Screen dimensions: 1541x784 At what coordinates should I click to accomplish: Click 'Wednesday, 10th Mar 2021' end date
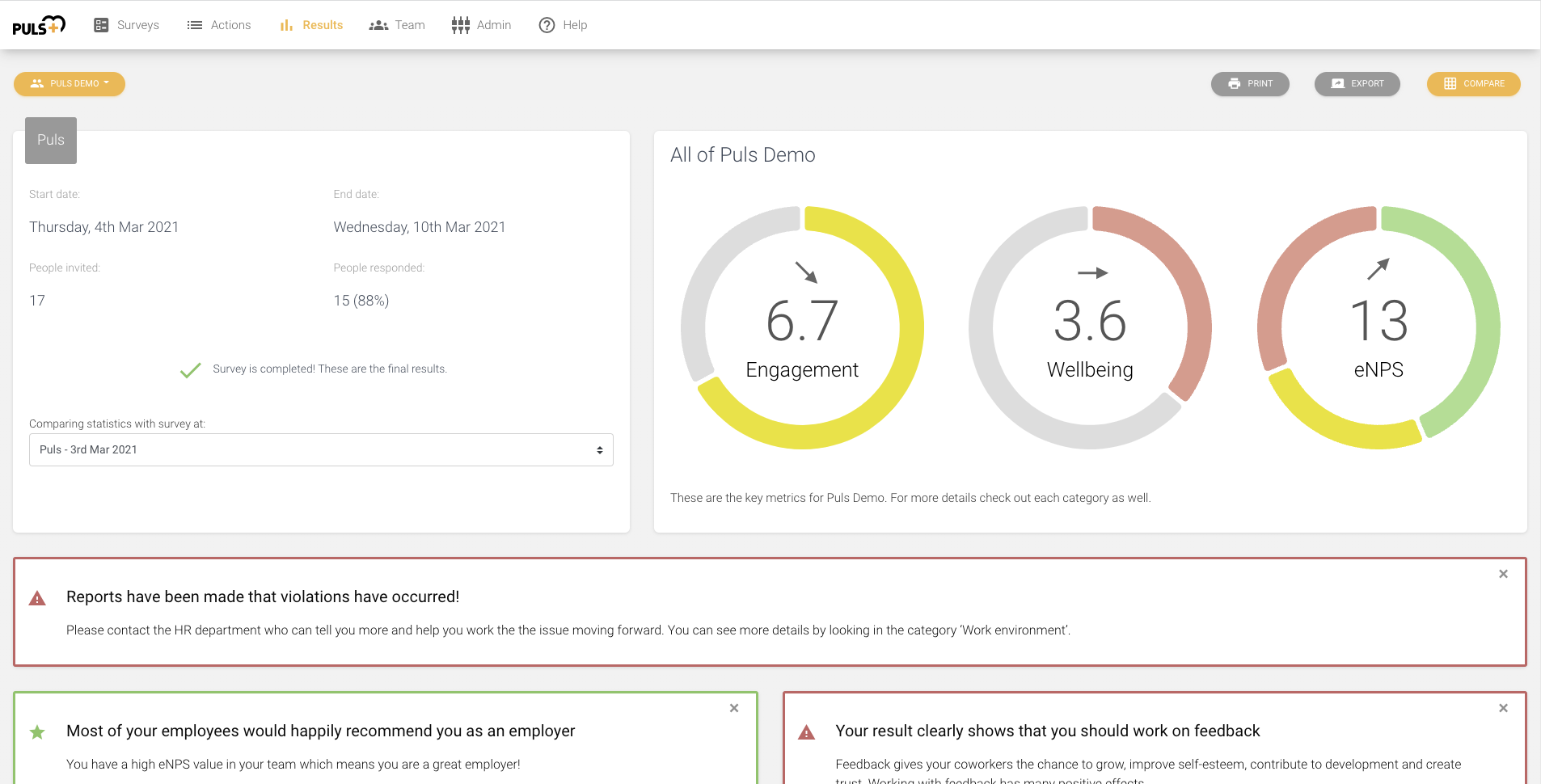[x=420, y=227]
